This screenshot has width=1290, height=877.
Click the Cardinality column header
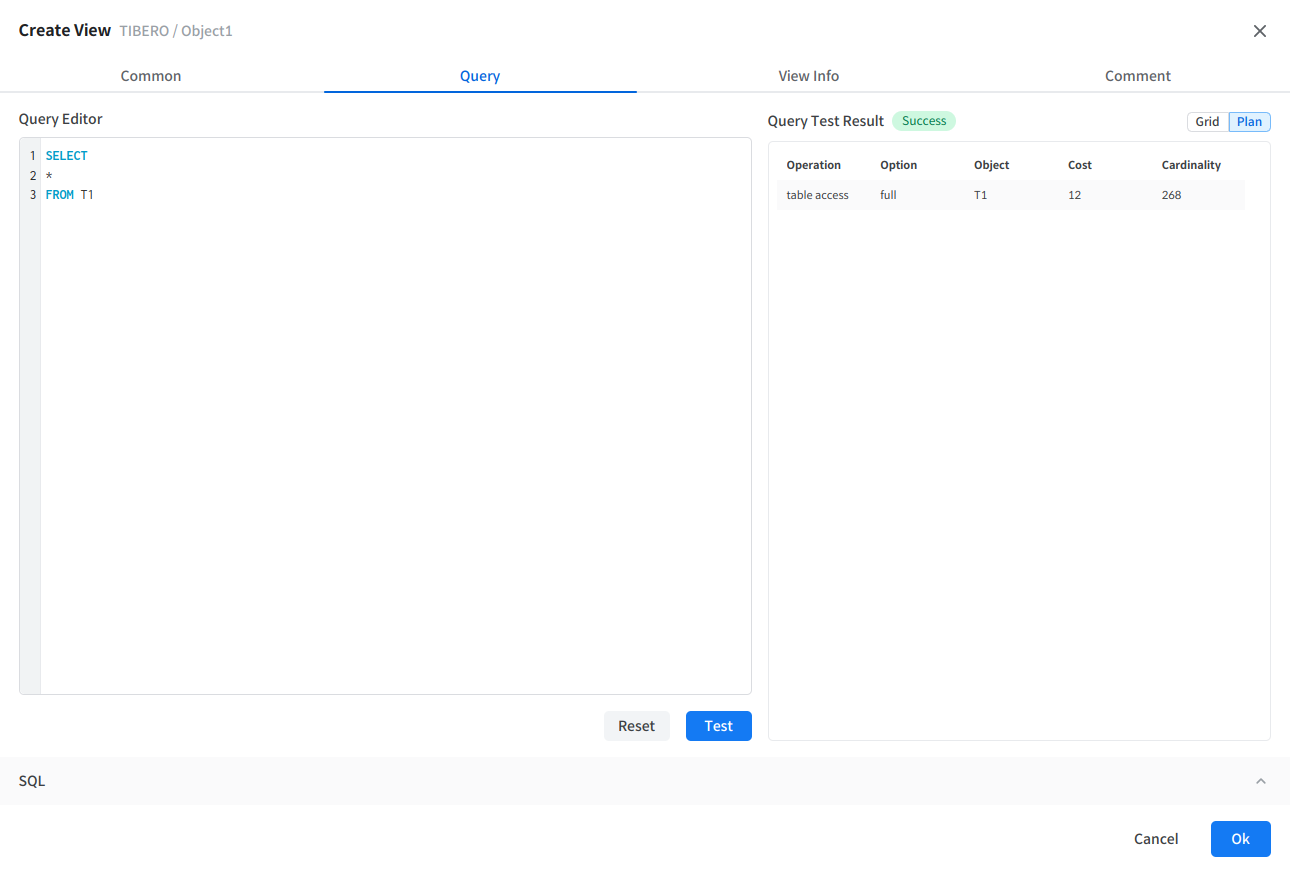[x=1191, y=165]
